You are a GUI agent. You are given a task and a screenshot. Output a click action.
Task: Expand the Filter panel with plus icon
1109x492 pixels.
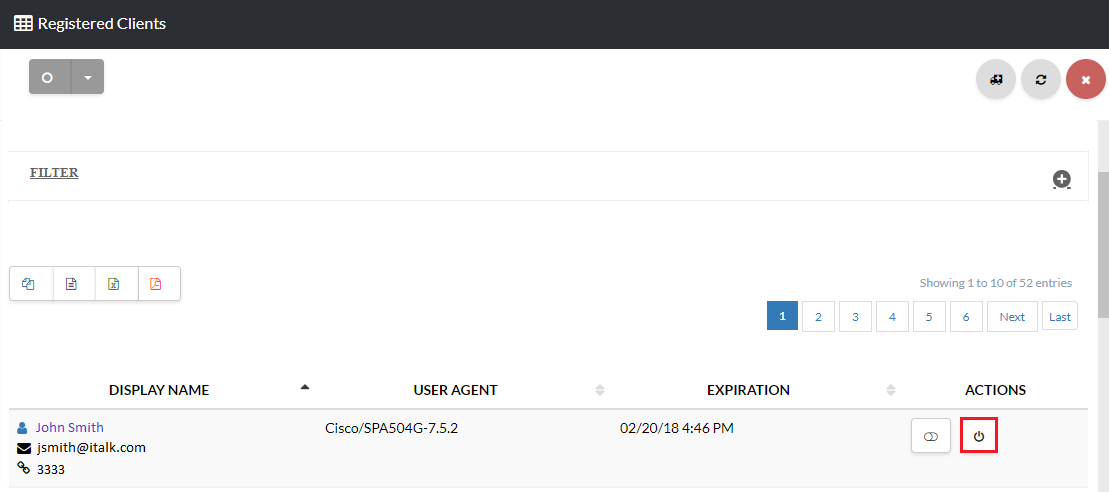pyautogui.click(x=1061, y=179)
